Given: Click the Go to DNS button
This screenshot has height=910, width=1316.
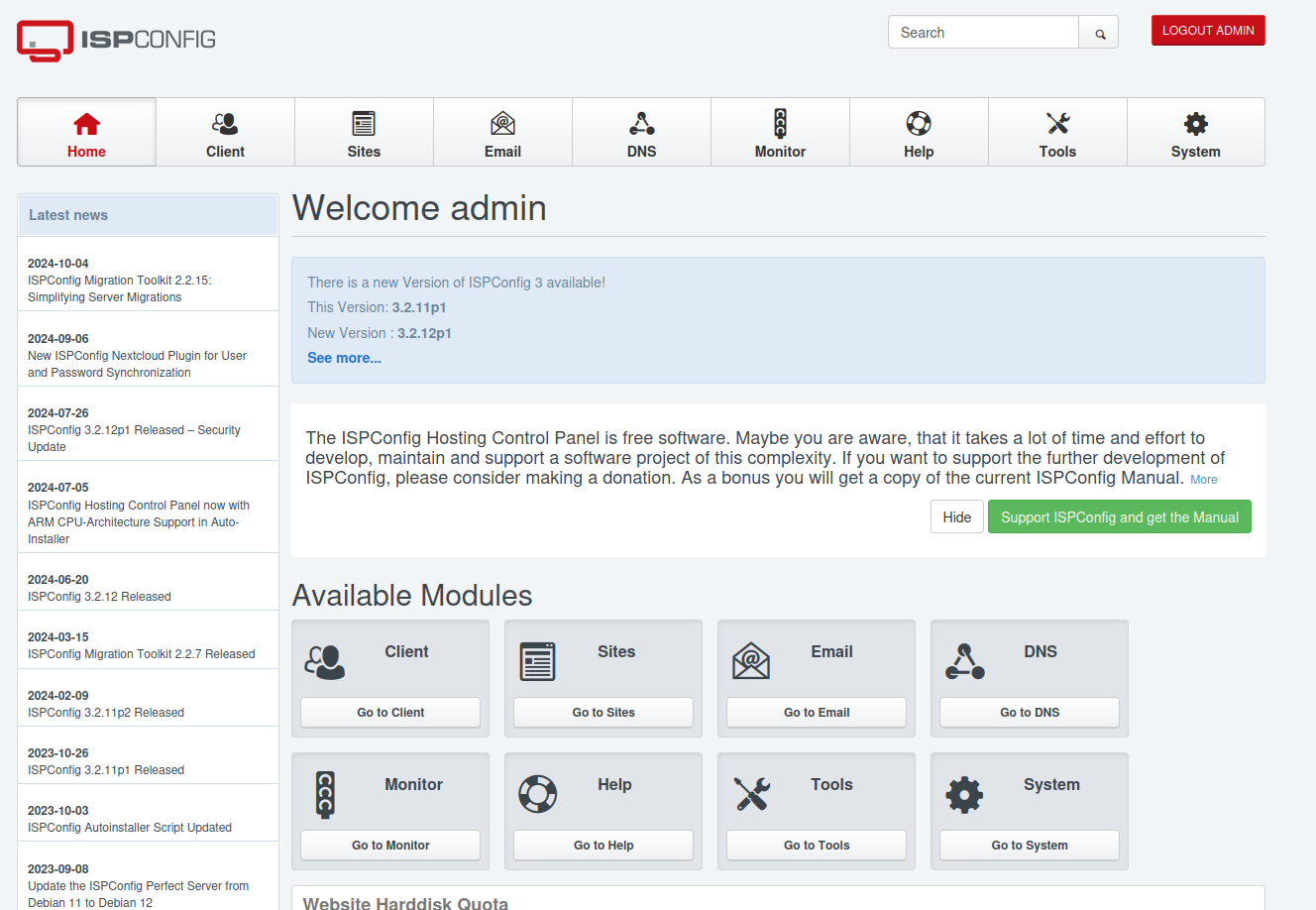Looking at the screenshot, I should click(1030, 713).
